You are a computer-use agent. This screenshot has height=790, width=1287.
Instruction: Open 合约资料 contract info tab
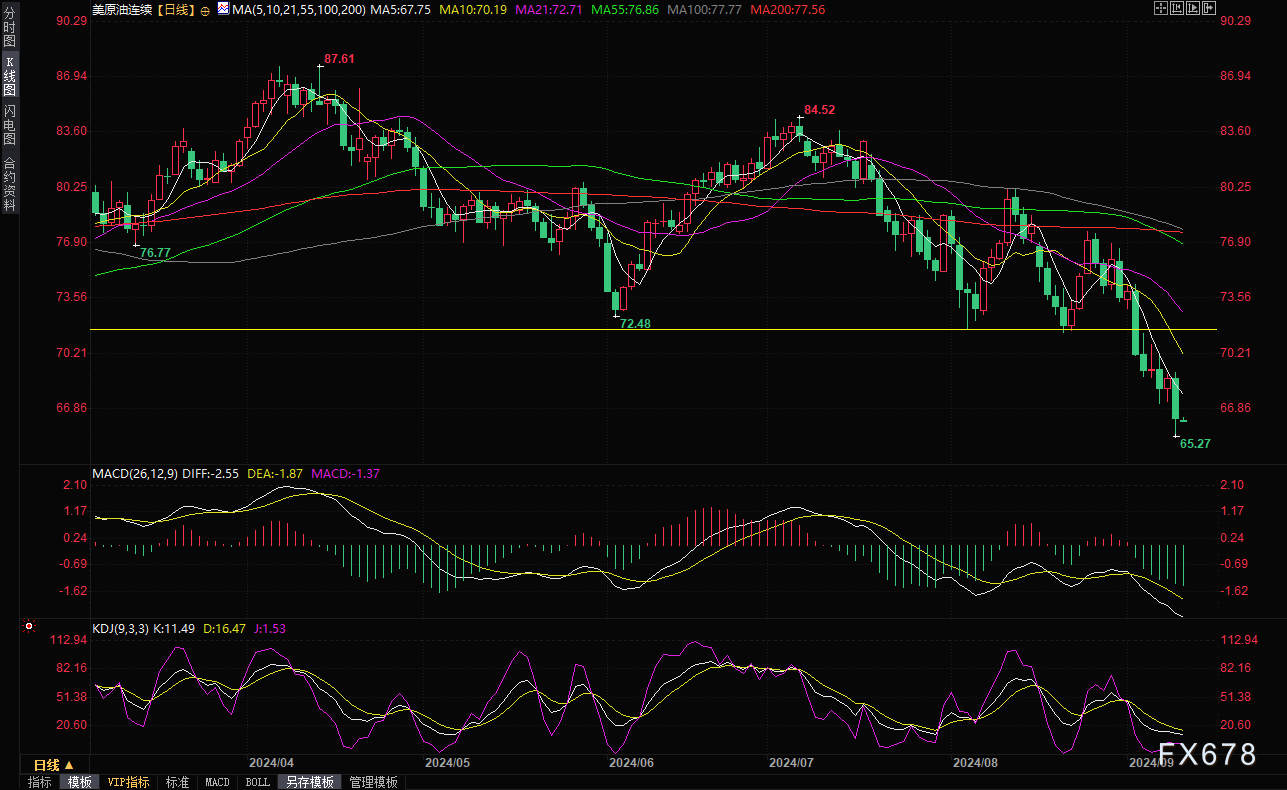[x=10, y=184]
